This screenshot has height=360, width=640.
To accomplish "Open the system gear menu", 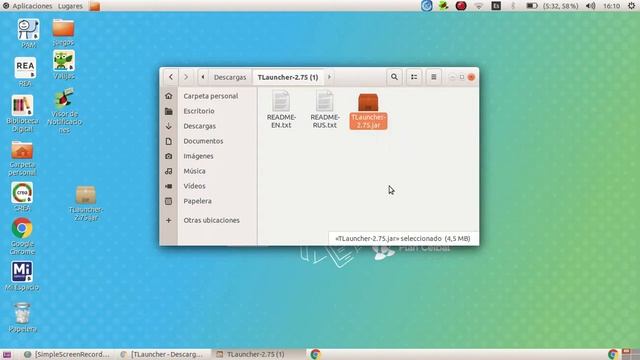I will pos(631,6).
